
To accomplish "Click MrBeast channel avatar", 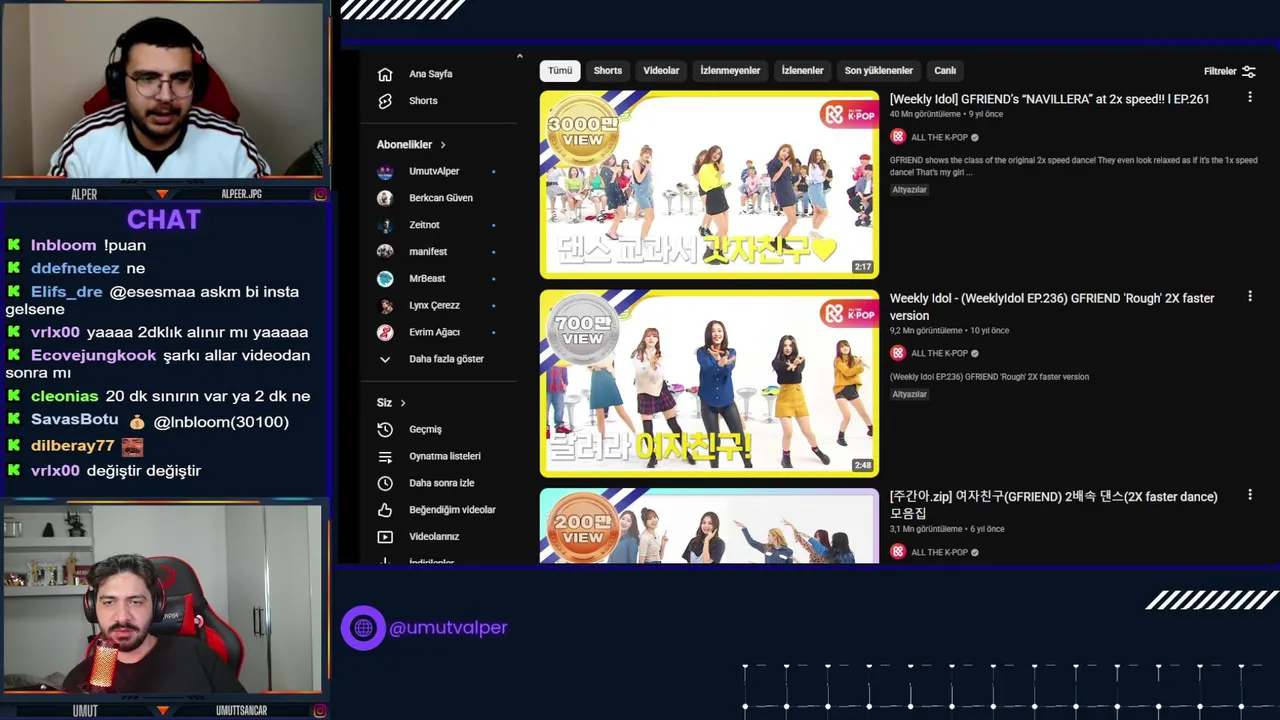I will click(385, 279).
